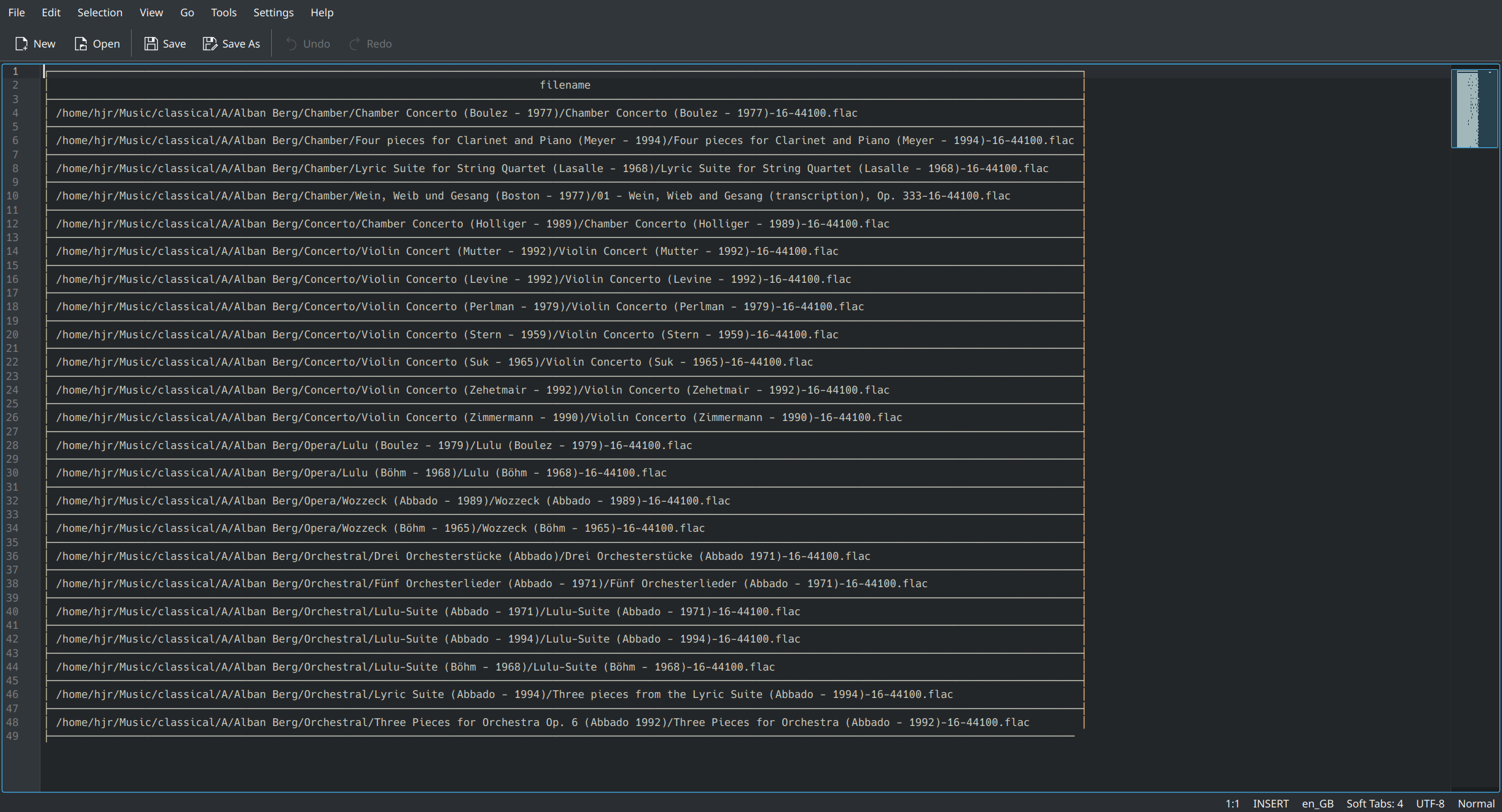Viewport: 1502px width, 812px height.
Task: Open the View menu
Action: point(151,12)
